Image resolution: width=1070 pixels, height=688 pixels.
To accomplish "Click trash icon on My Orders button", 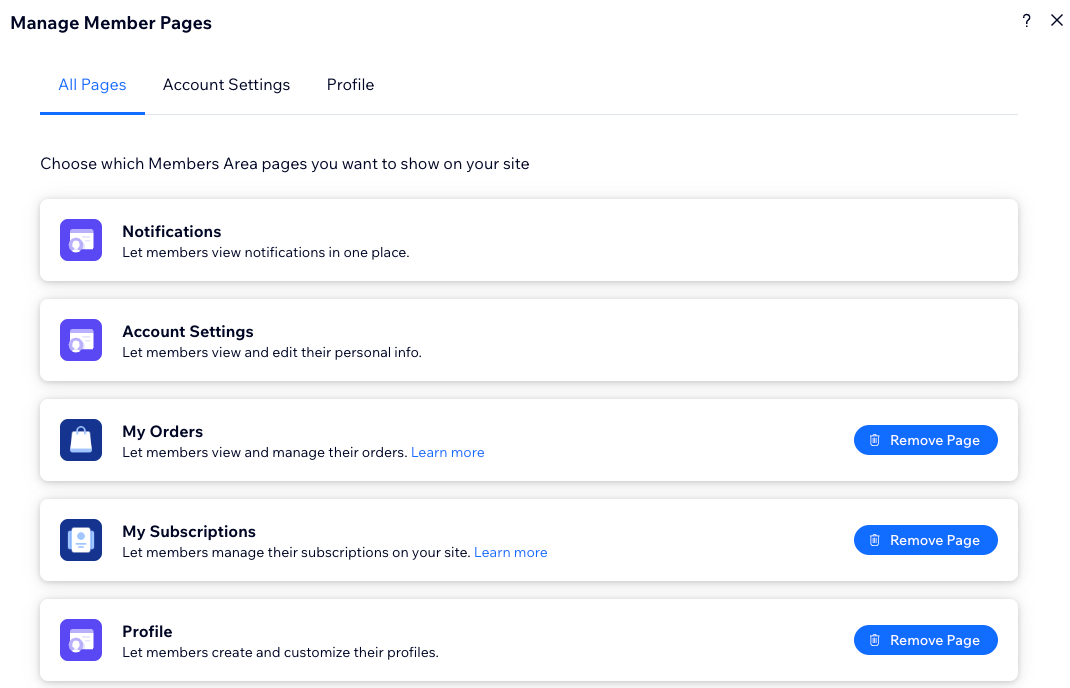I will (875, 440).
